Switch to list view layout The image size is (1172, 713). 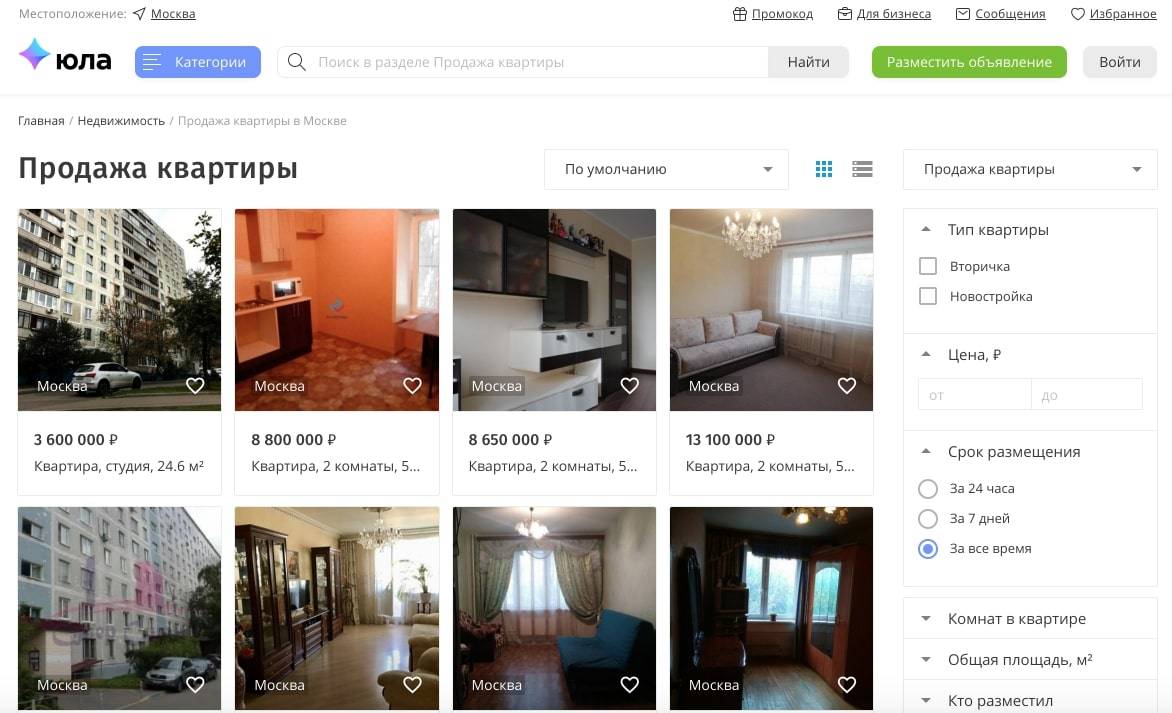pyautogui.click(x=863, y=169)
